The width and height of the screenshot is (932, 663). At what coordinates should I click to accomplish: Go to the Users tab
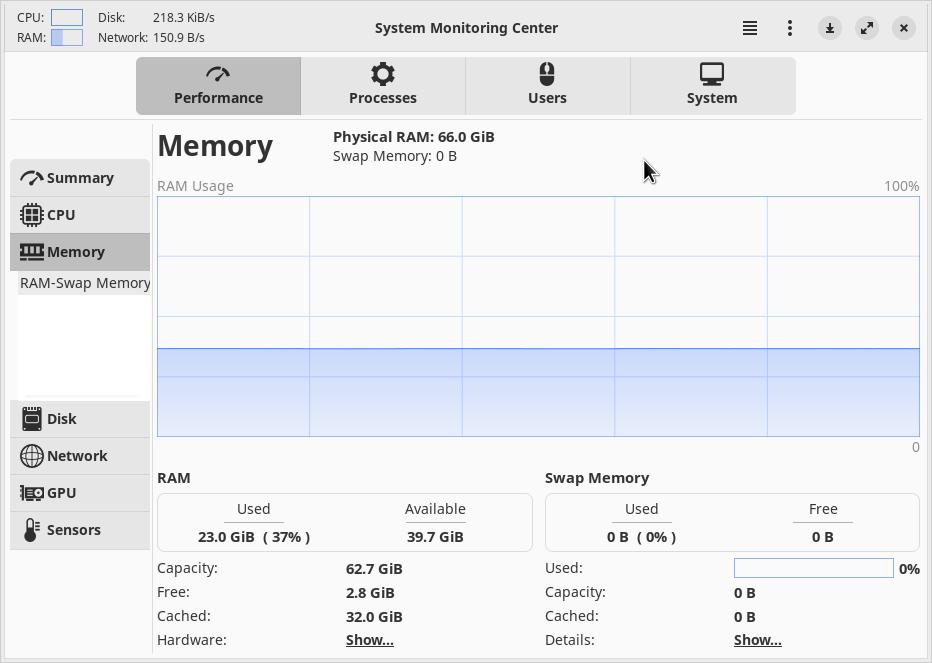click(x=547, y=86)
